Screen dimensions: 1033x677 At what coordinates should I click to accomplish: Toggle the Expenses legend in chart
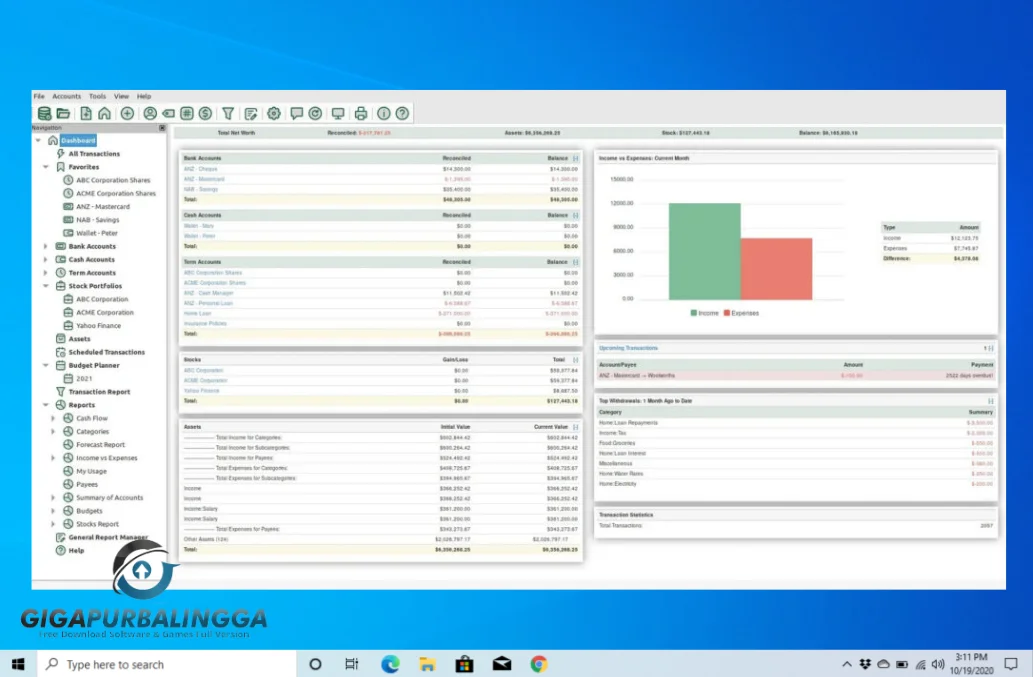tap(741, 313)
